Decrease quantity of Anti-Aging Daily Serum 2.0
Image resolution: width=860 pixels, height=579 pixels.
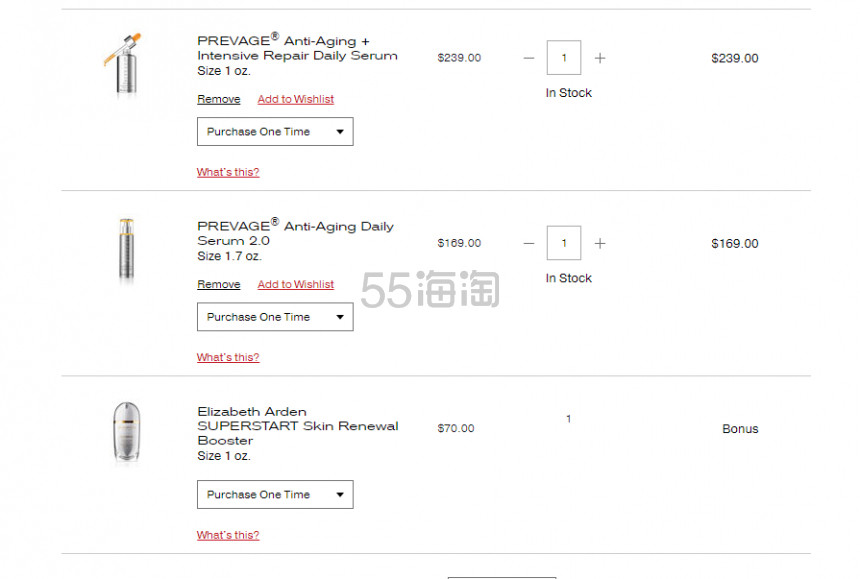tap(529, 243)
